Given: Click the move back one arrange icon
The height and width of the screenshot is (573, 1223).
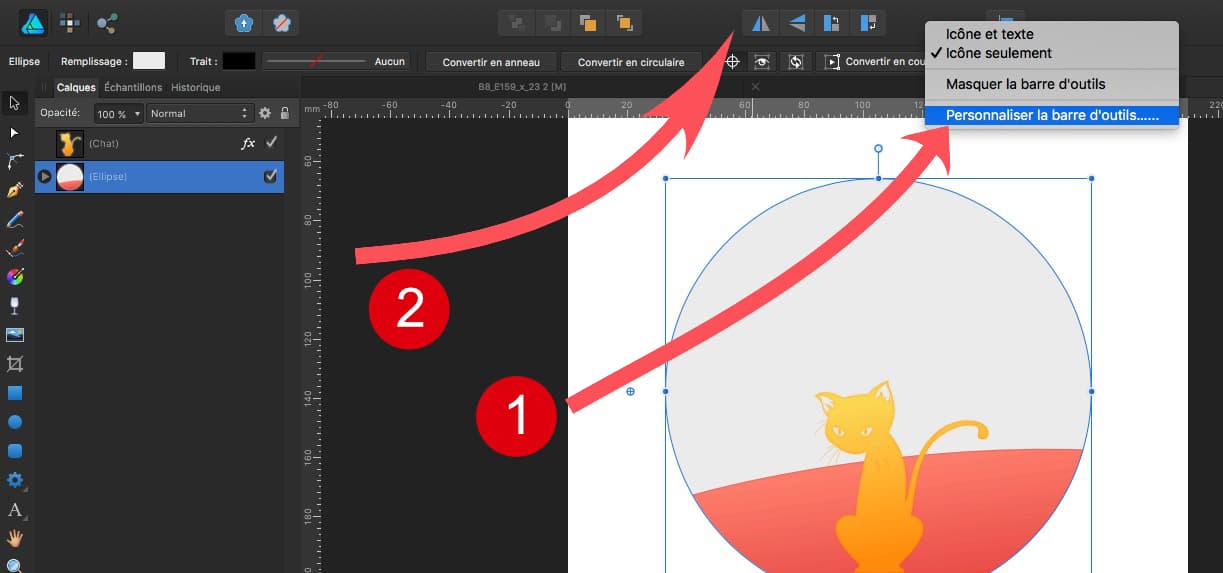Looking at the screenshot, I should pos(552,22).
